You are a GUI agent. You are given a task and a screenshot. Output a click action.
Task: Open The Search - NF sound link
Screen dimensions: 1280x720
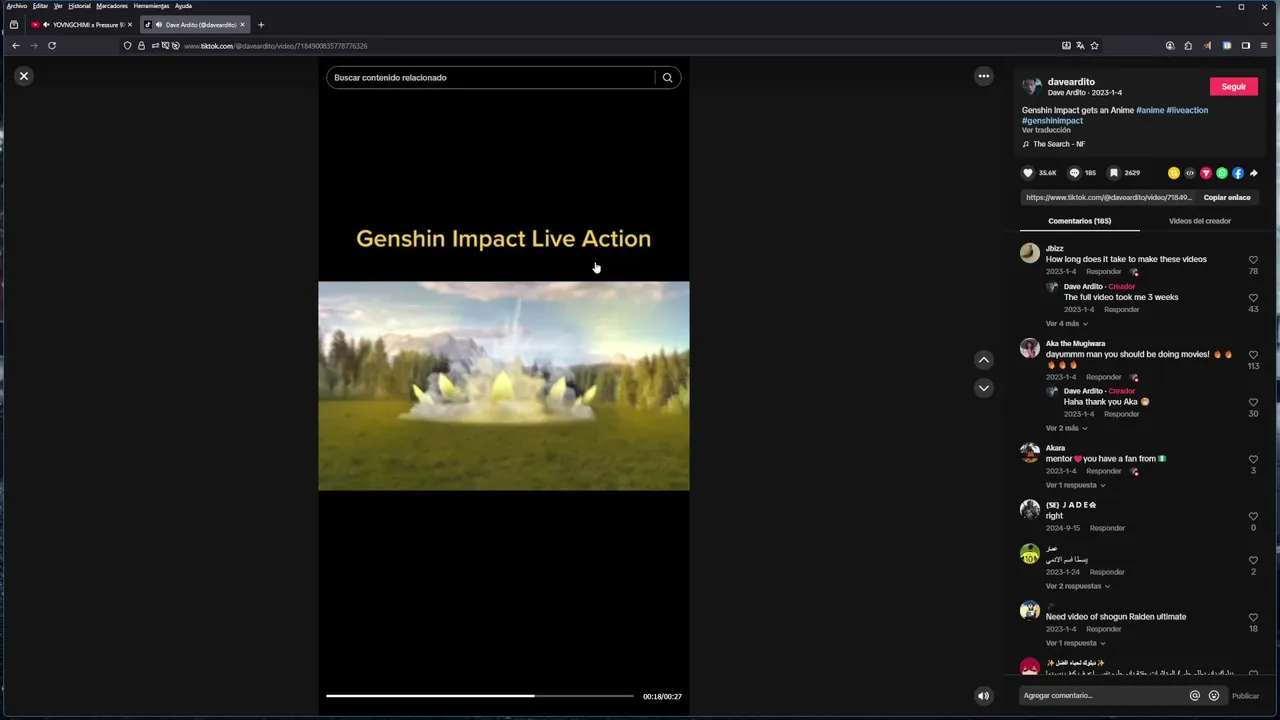coord(1058,144)
